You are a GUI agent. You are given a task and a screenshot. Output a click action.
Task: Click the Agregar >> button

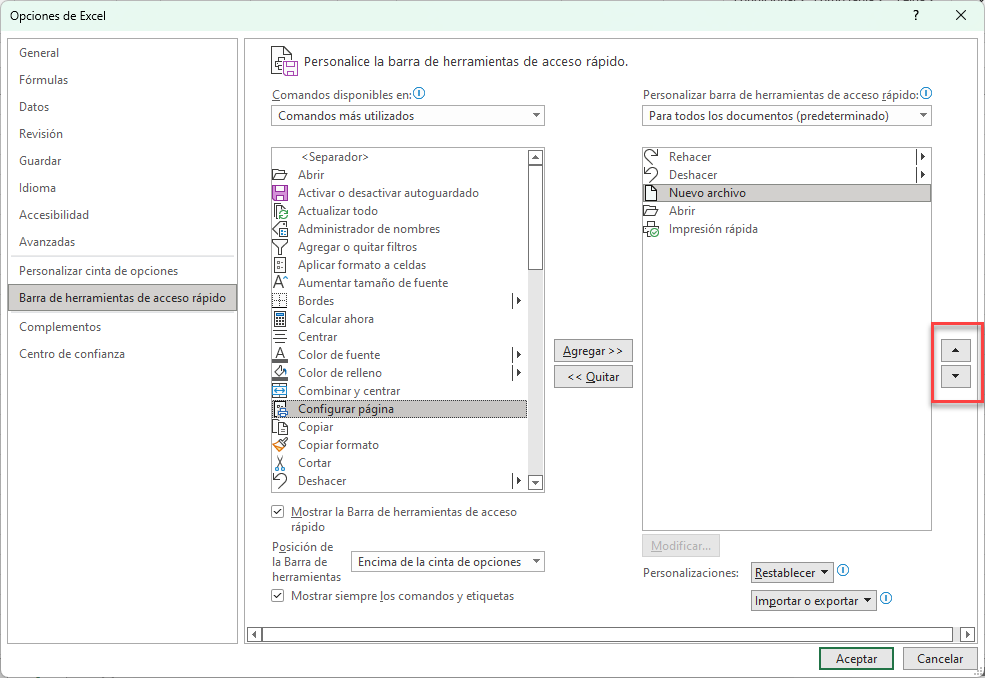593,351
